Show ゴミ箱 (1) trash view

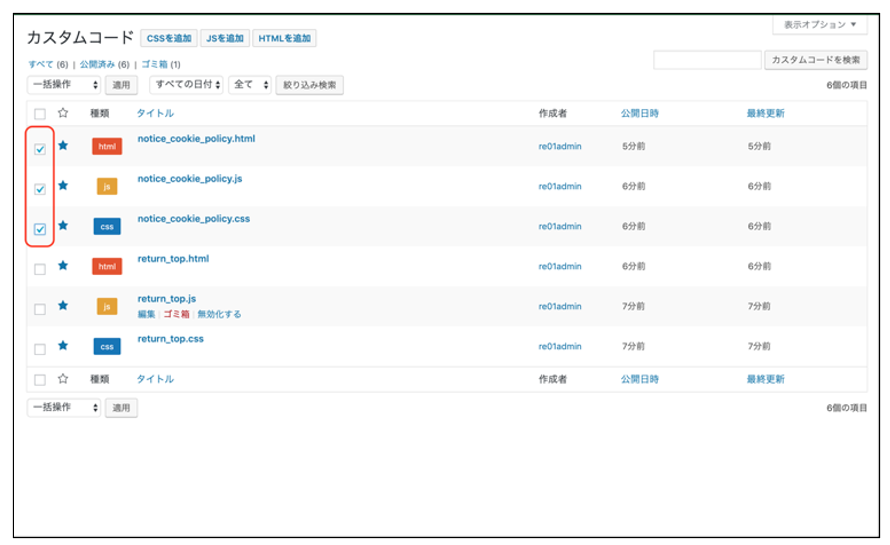tap(161, 64)
